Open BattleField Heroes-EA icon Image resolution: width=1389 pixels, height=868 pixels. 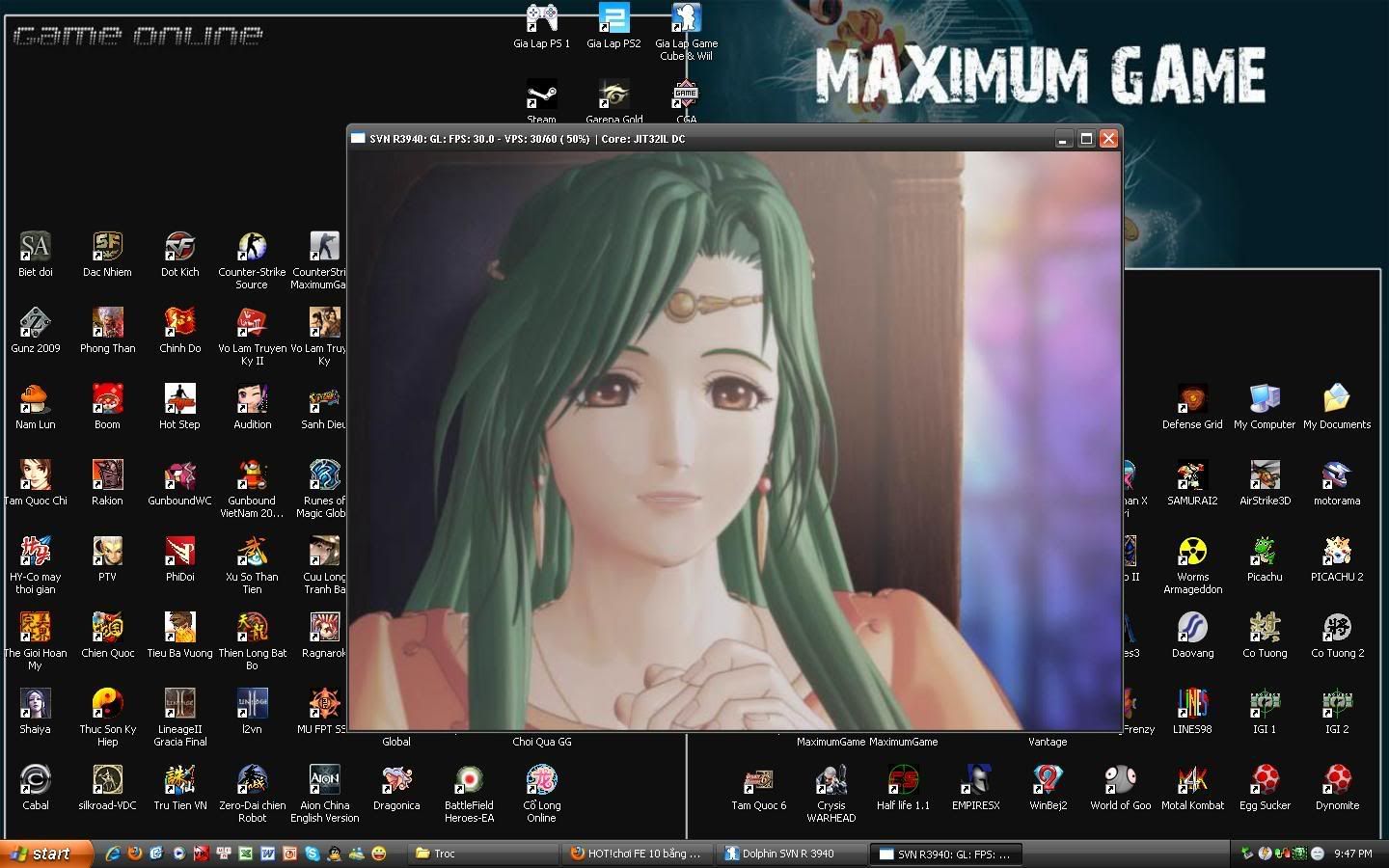[x=469, y=780]
